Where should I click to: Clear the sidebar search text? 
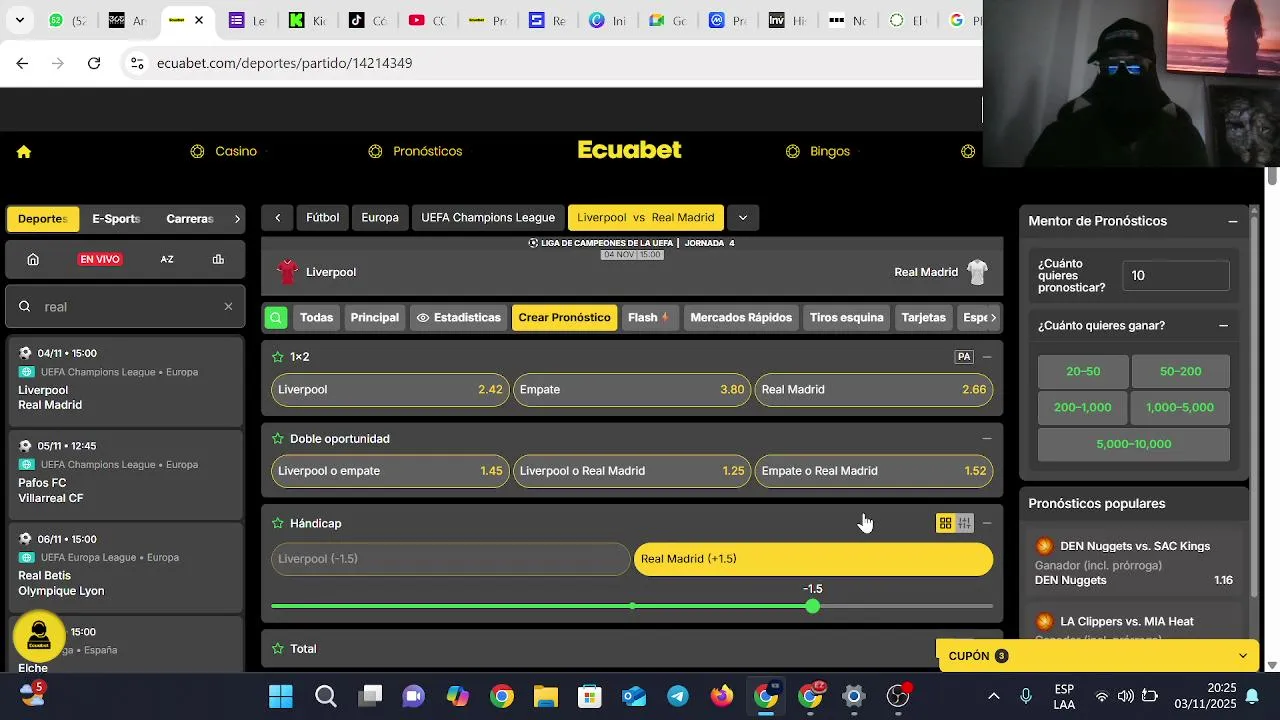(x=228, y=307)
